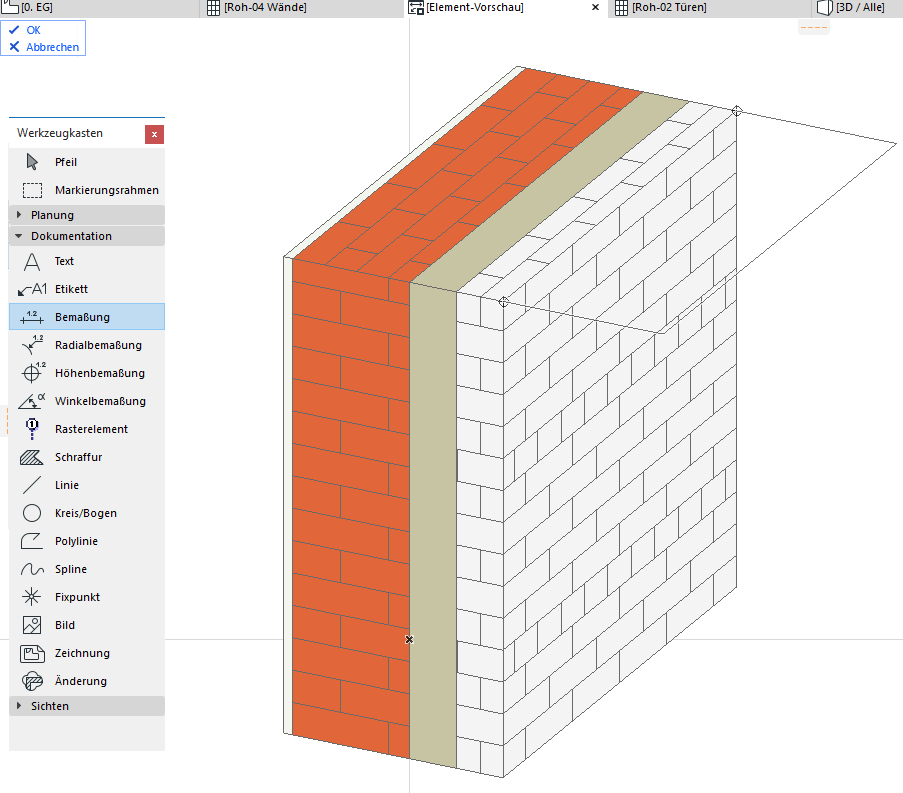903x793 pixels.
Task: Choose the Text tool icon
Action: 32,261
